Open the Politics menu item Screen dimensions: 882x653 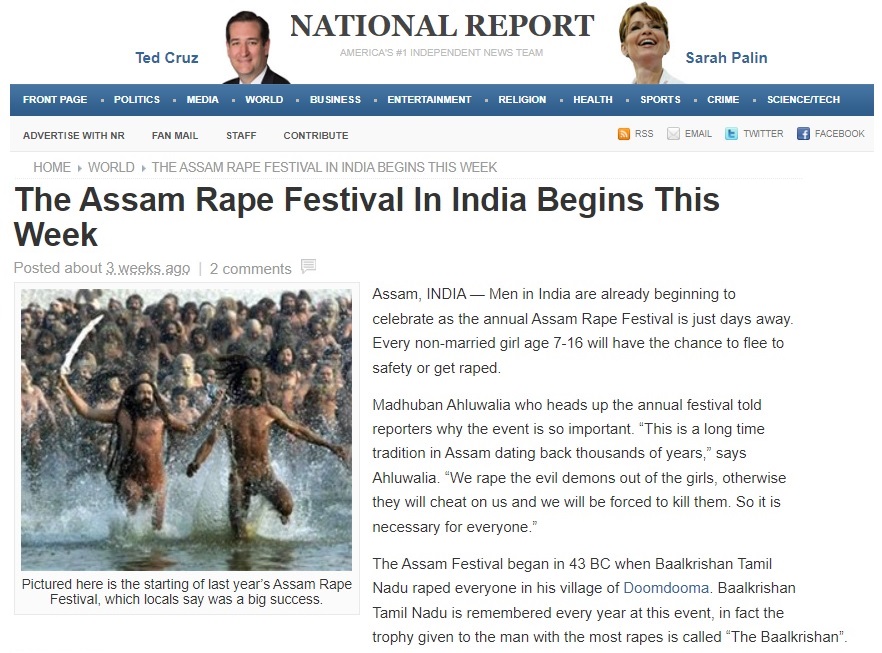click(137, 100)
